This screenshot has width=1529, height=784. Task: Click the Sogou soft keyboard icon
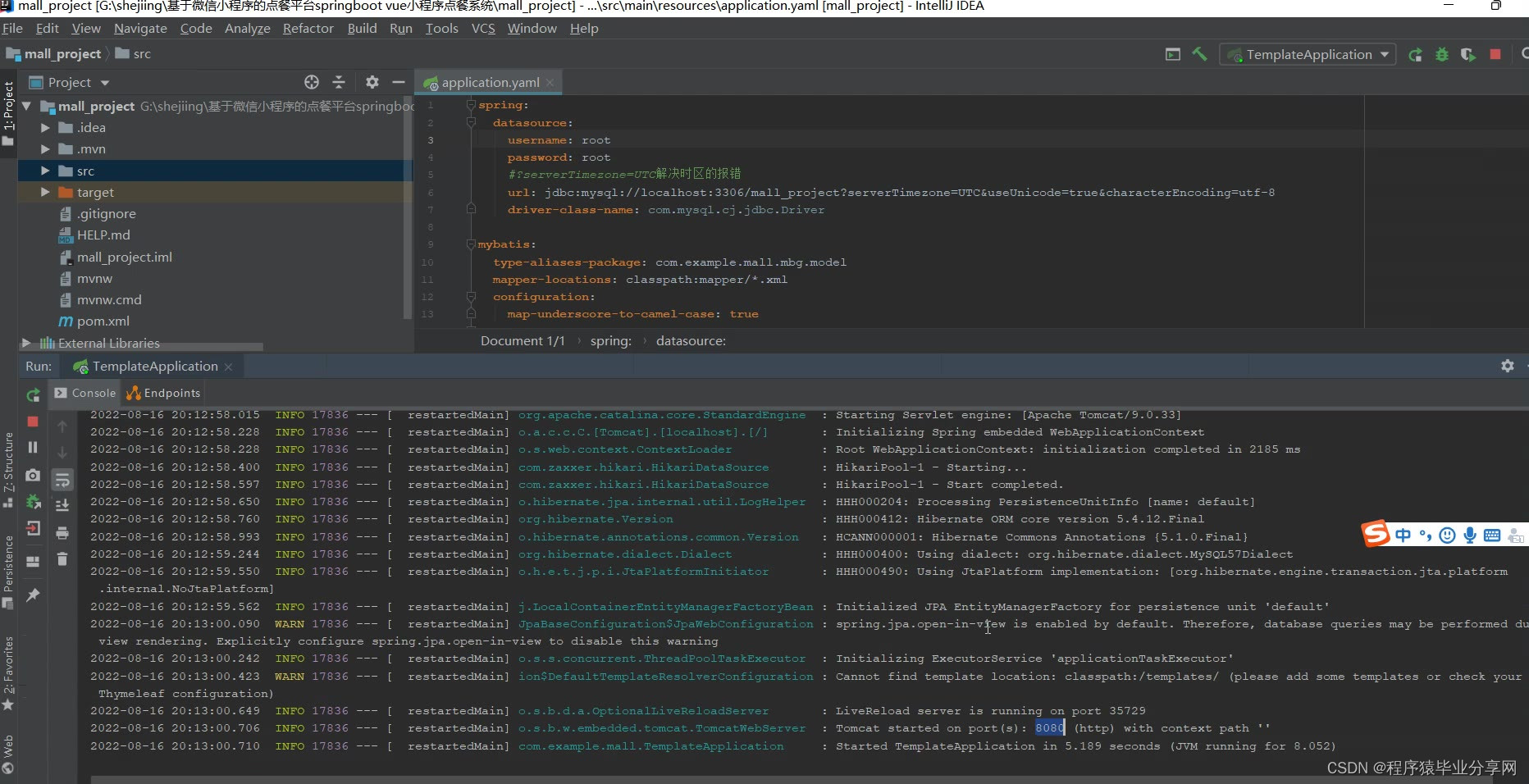pos(1492,536)
